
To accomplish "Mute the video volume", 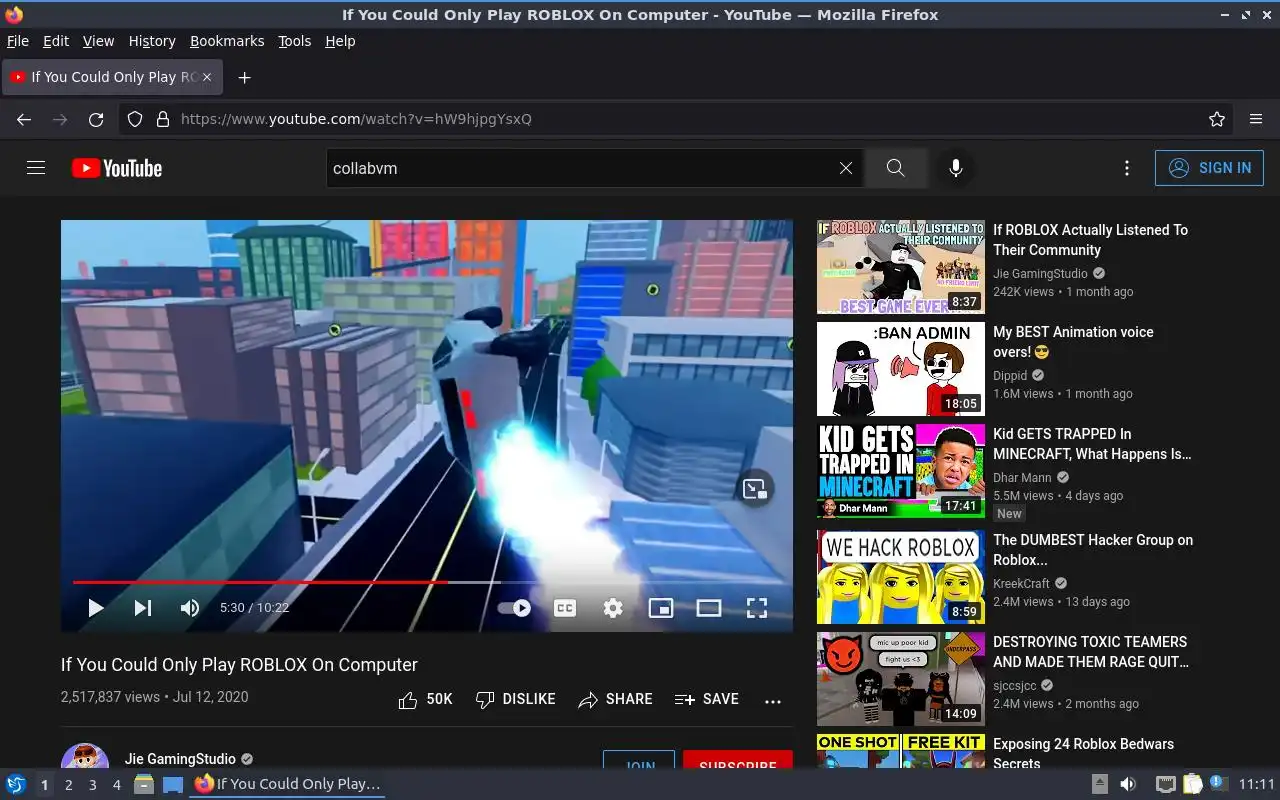I will pos(190,607).
